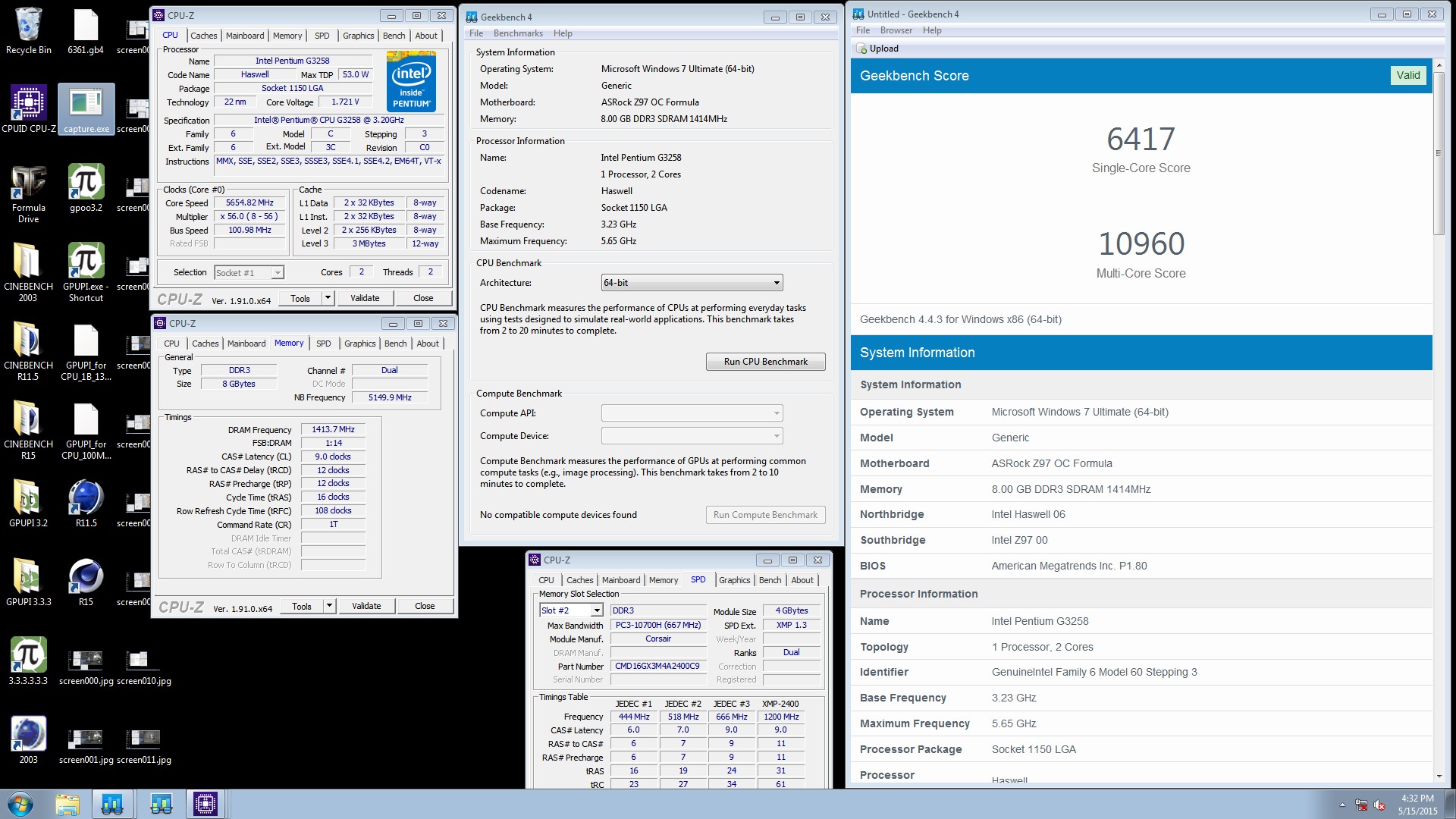Expand the Tools arrow in Memory CPU-Z
1456x819 pixels.
click(330, 606)
